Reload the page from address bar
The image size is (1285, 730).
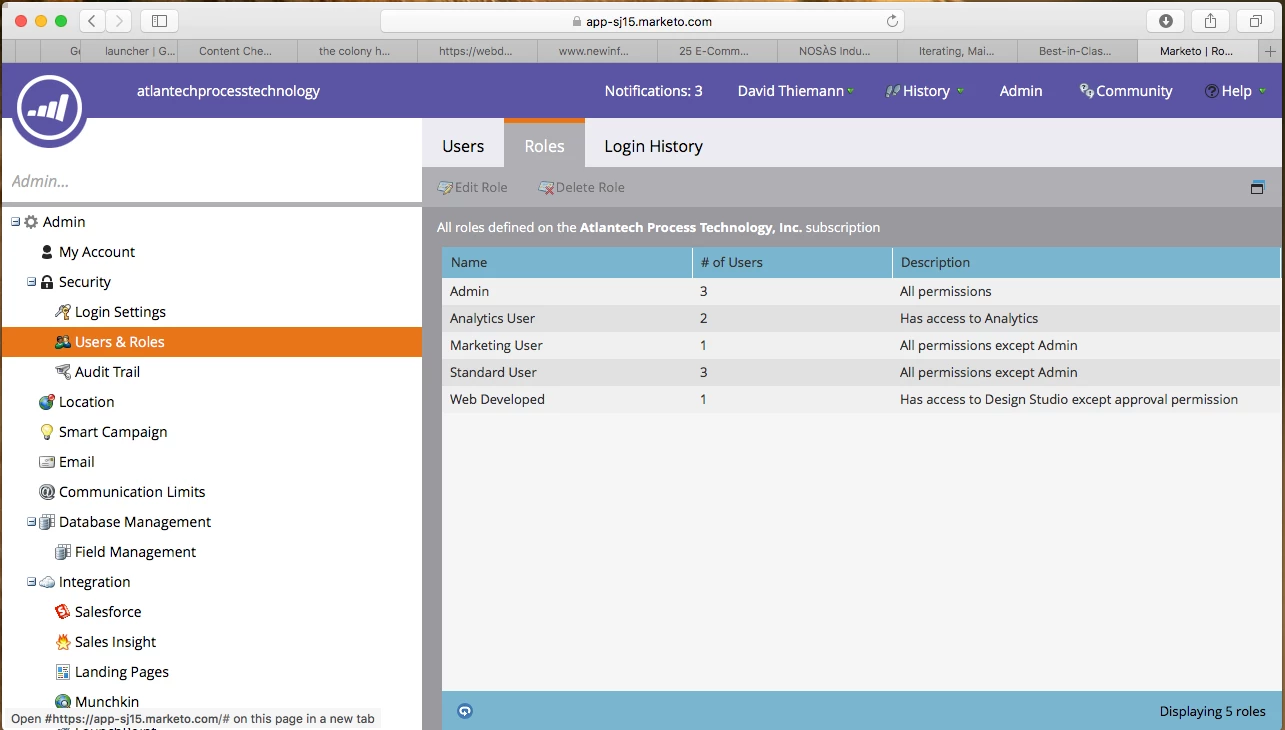(892, 21)
